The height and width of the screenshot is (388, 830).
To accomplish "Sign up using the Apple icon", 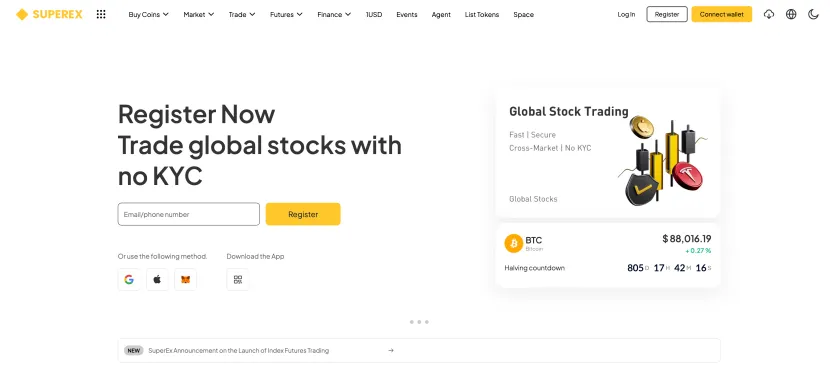I will coord(157,279).
